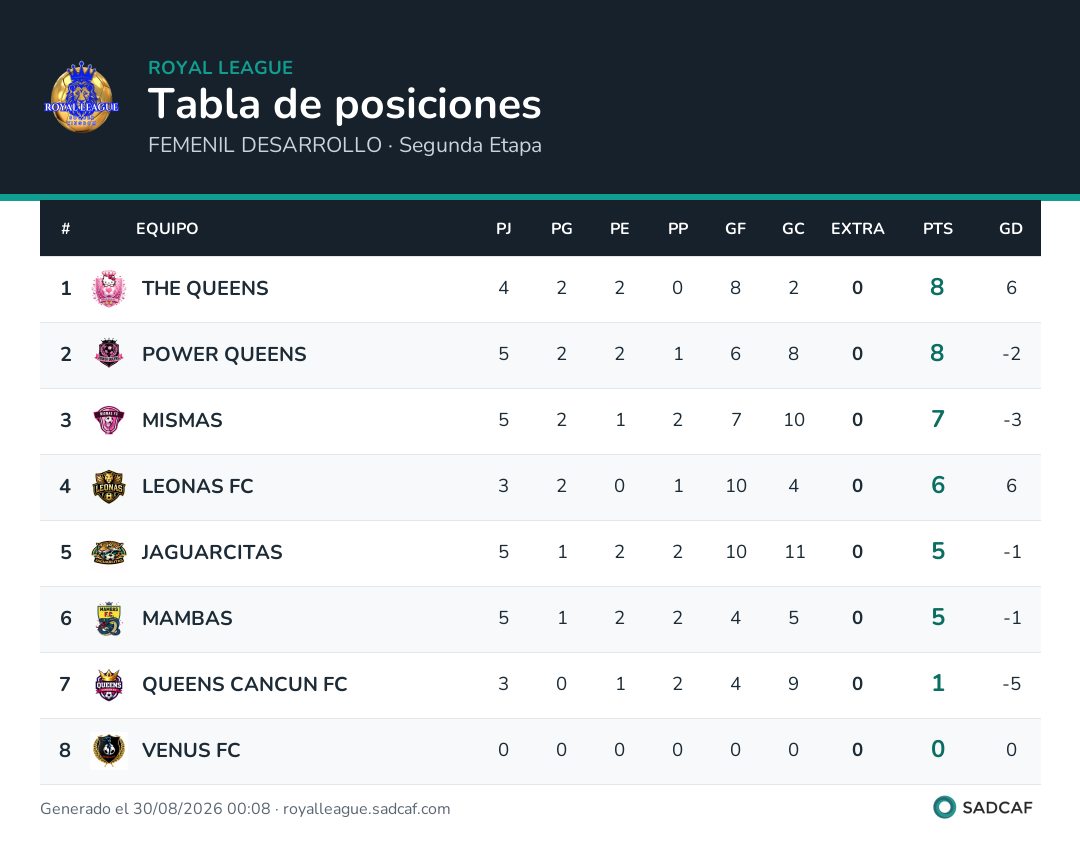Select the PTS column header
This screenshot has height=860, width=1080.
click(937, 229)
